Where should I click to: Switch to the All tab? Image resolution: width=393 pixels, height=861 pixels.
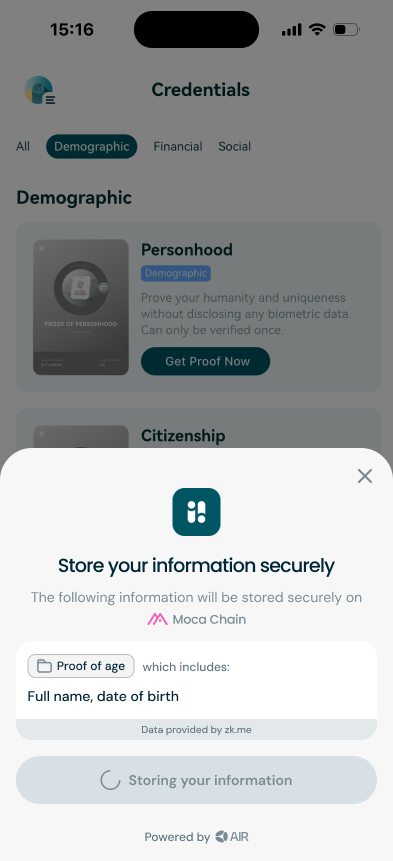click(23, 147)
